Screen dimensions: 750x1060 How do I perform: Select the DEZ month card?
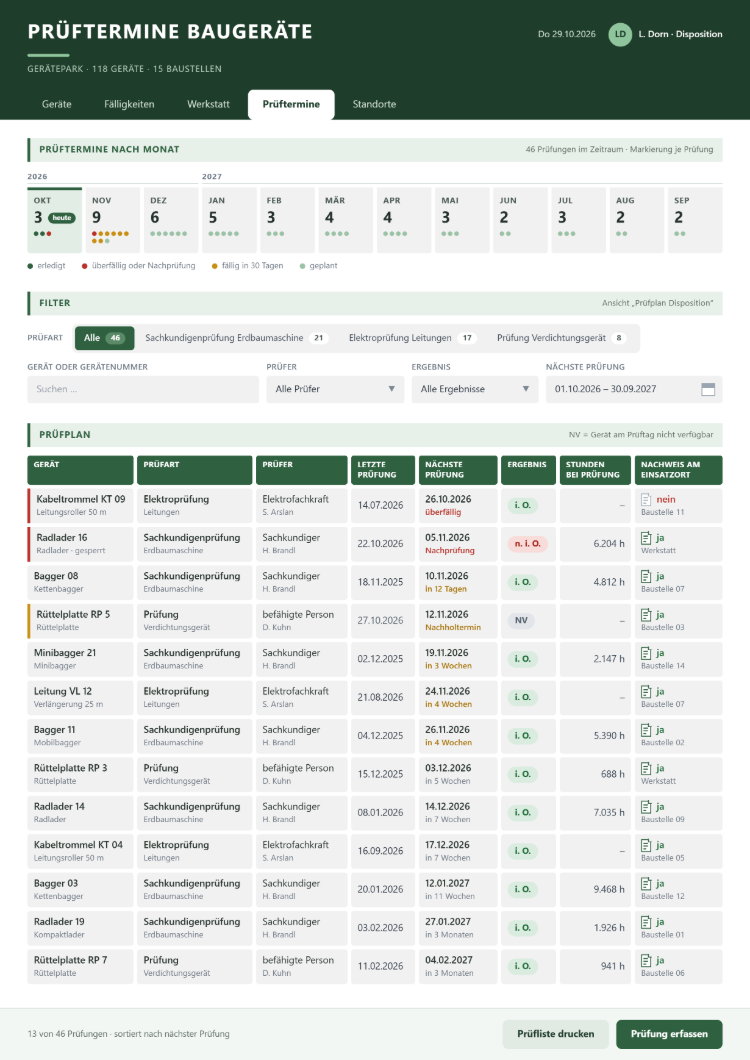point(171,220)
